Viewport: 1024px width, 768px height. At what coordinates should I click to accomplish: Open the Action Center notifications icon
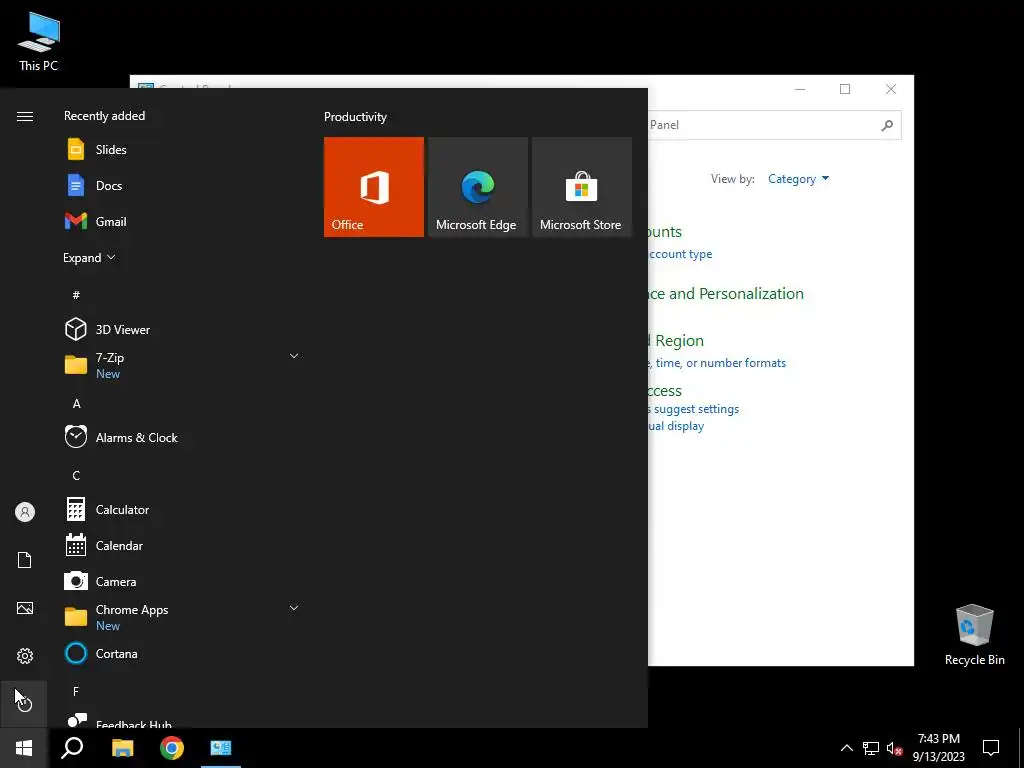point(991,748)
